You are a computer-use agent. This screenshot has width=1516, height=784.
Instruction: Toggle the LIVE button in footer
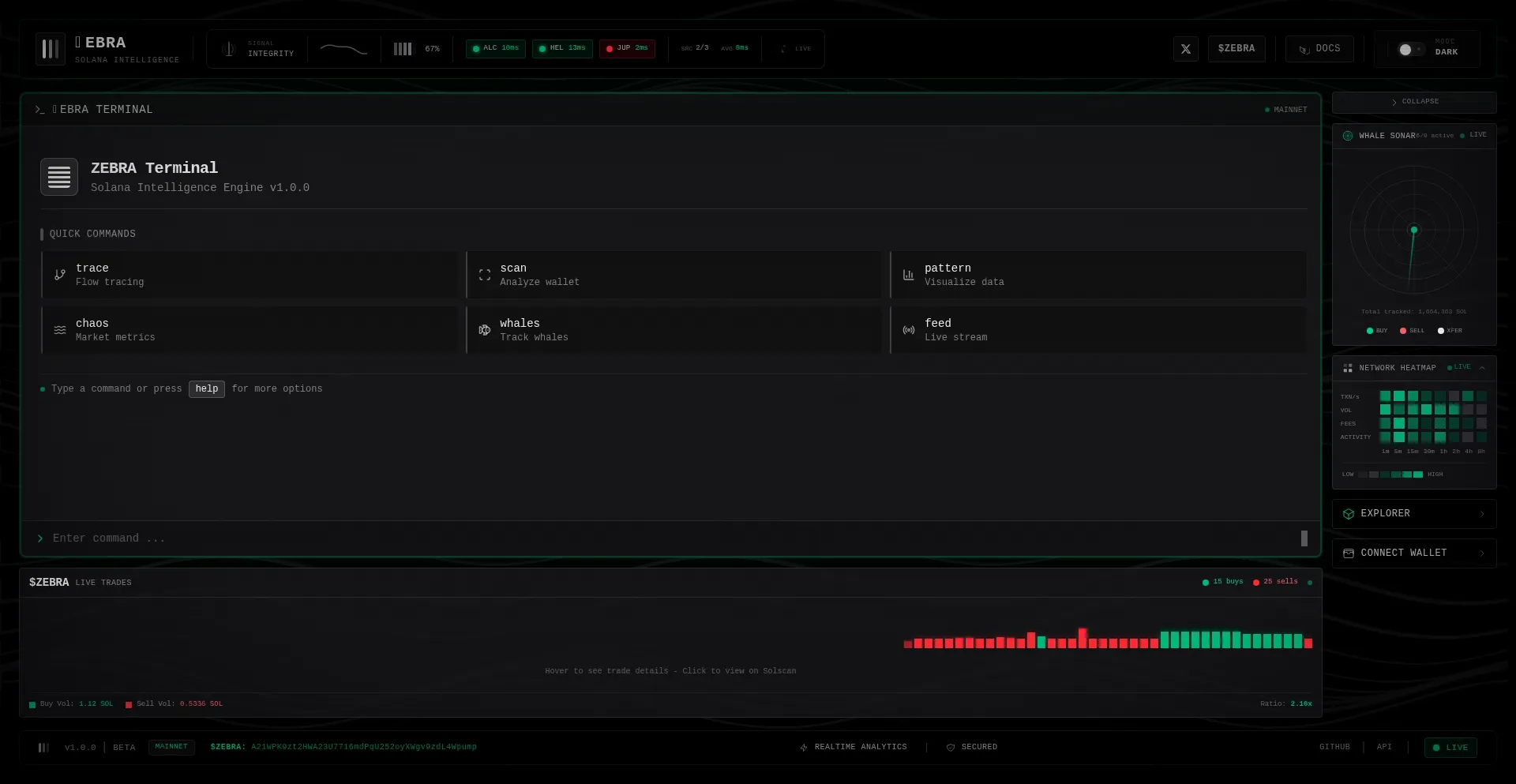1450,748
